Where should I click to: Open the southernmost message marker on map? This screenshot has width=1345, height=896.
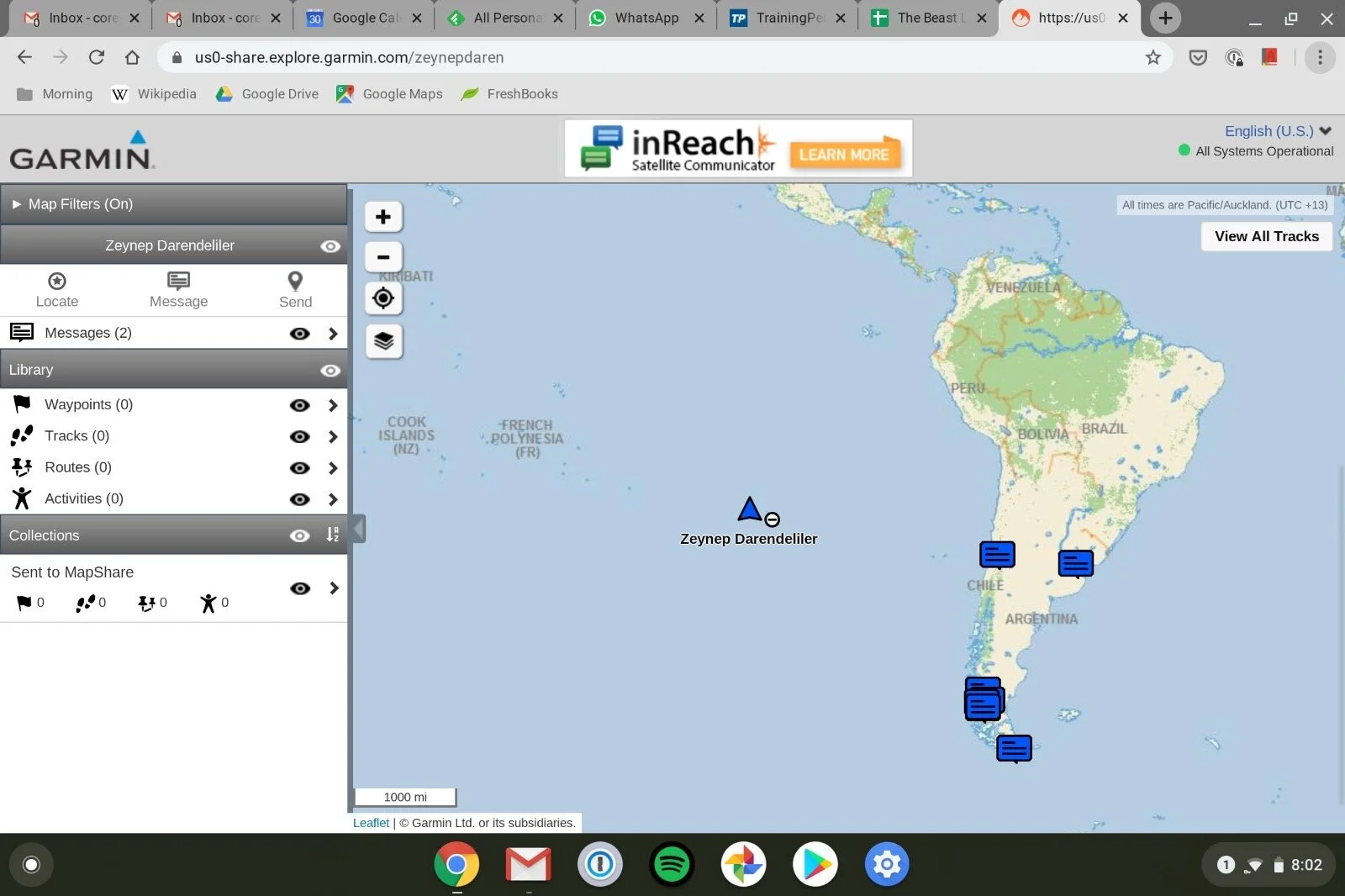coord(1014,748)
